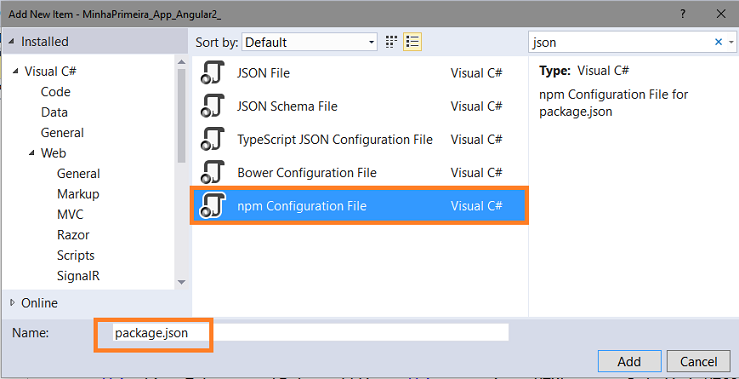Open the help question mark button

point(682,14)
